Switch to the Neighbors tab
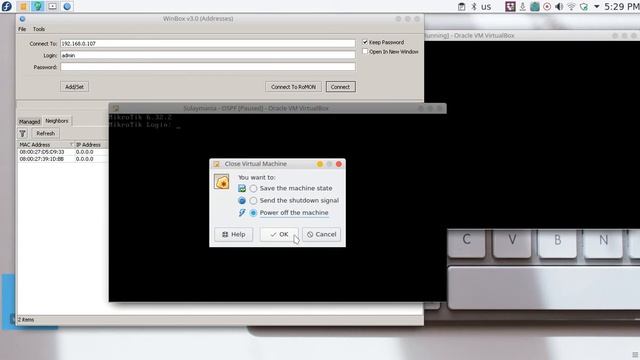The image size is (640, 360). point(57,121)
